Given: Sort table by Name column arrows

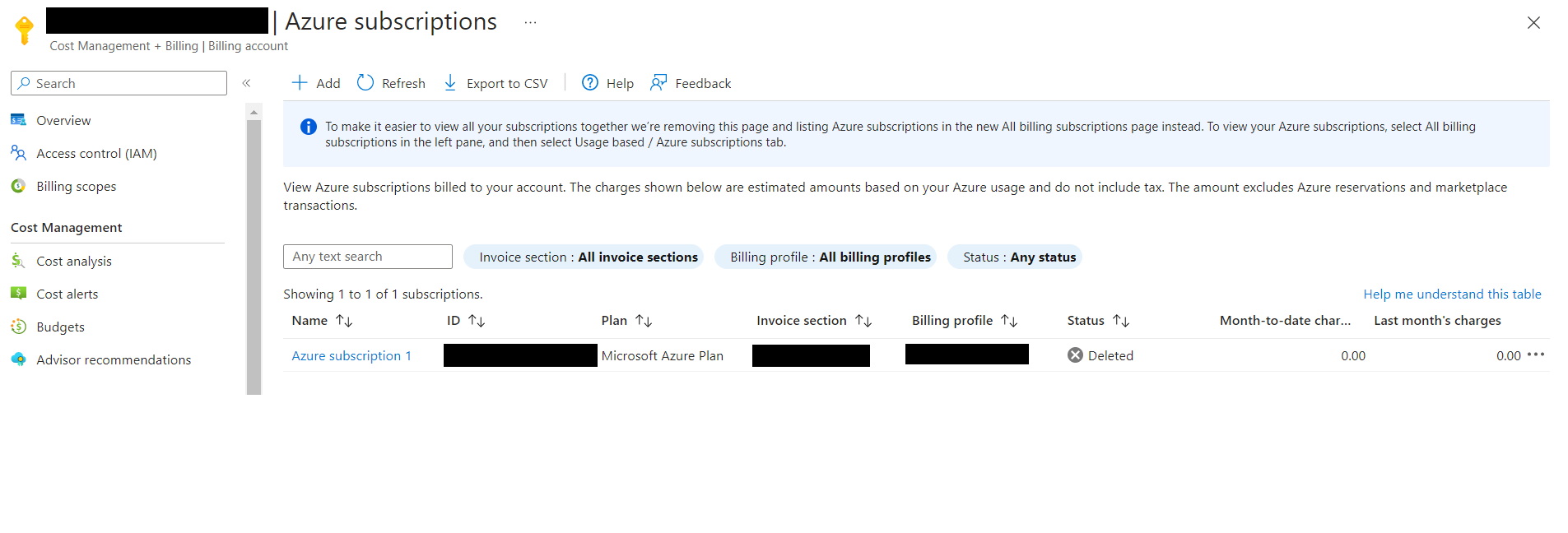Looking at the screenshot, I should tap(344, 321).
